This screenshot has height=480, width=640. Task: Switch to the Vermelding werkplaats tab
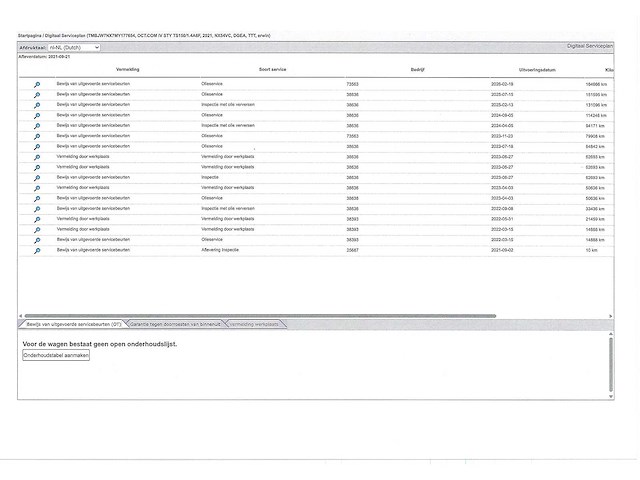(254, 324)
